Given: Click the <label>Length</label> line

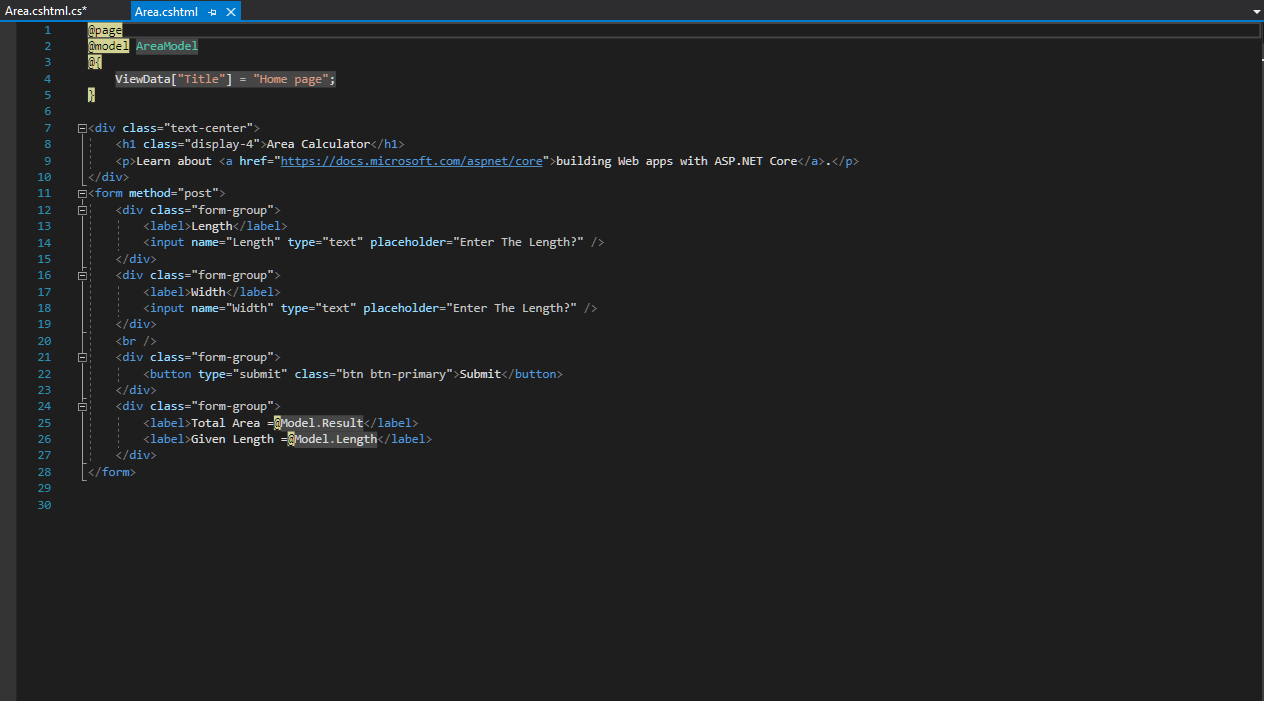Looking at the screenshot, I should (x=215, y=226).
